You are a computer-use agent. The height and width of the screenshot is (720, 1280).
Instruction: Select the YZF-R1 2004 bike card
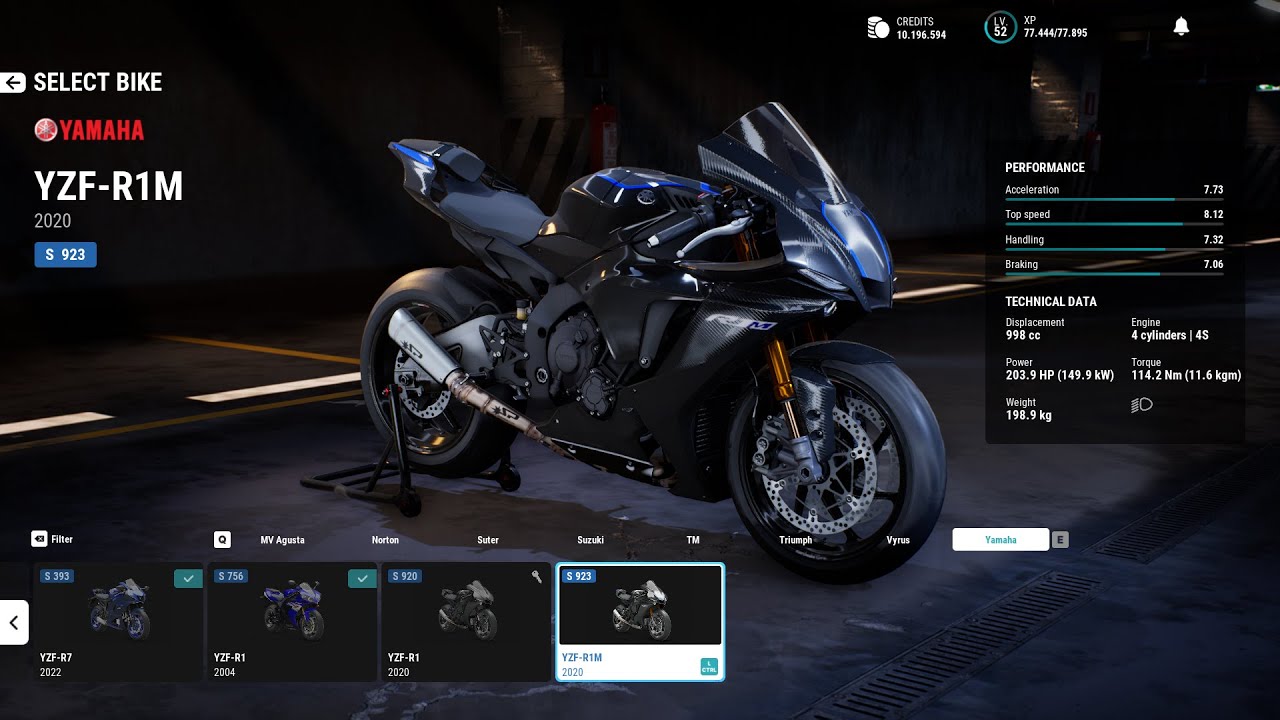click(x=292, y=622)
